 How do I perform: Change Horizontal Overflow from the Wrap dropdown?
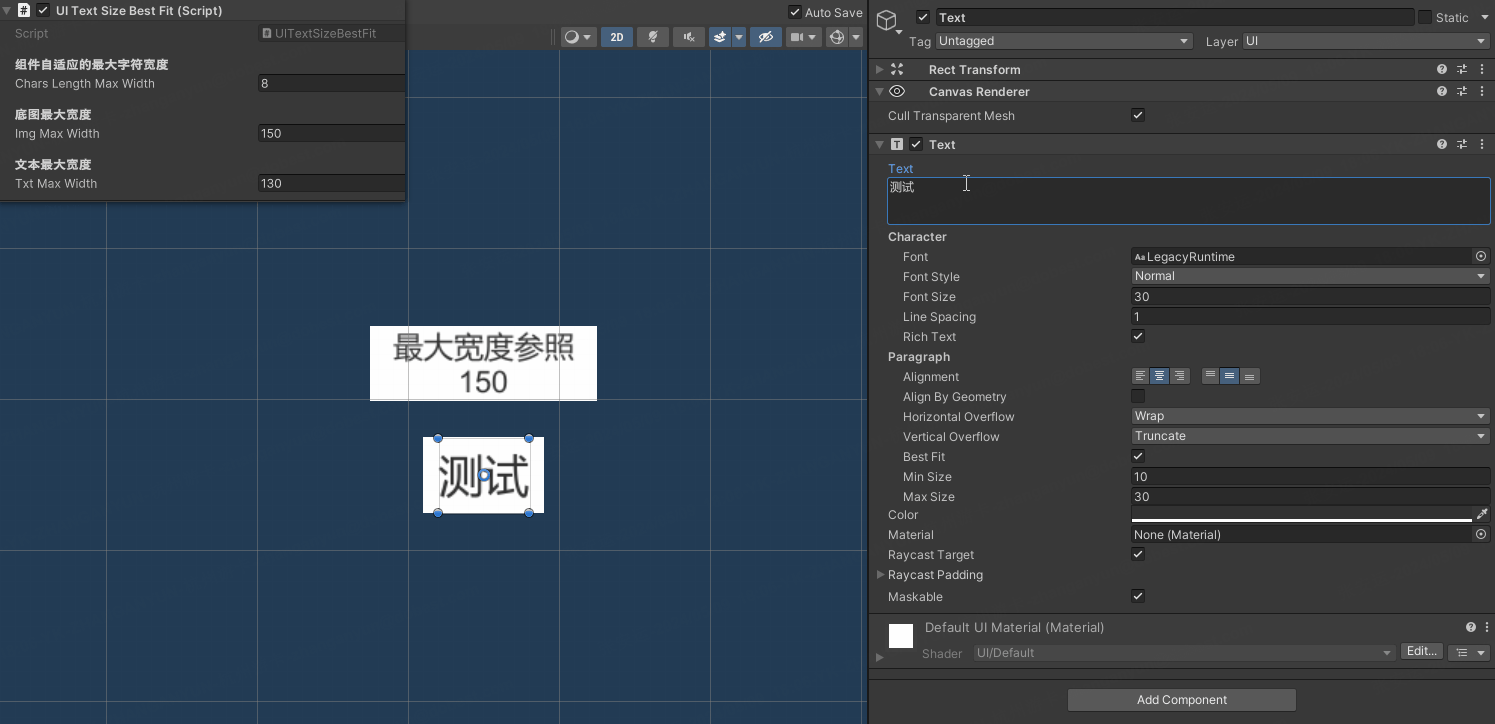point(1310,416)
